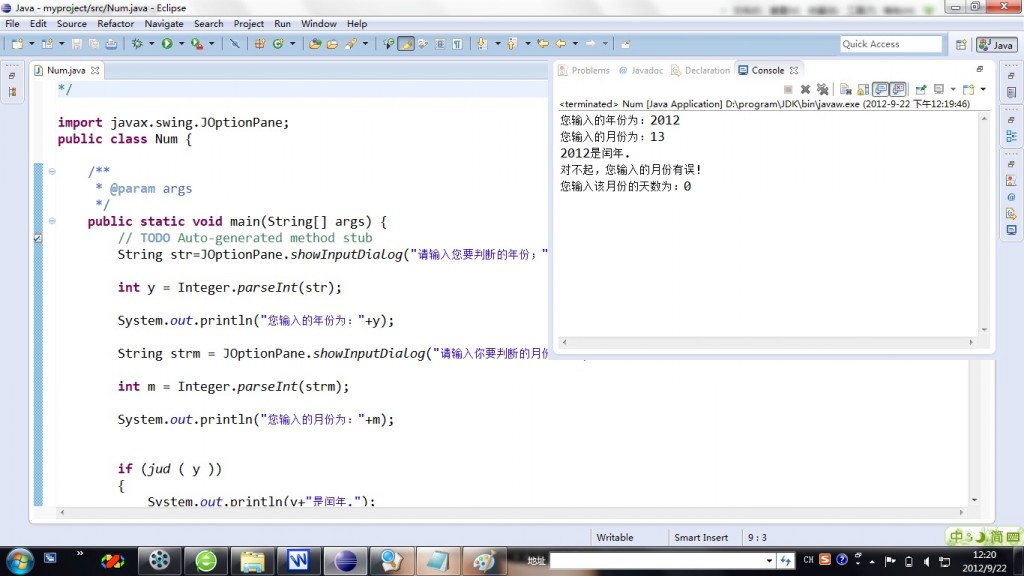Click the console horizontal scrollbar
The width and height of the screenshot is (1024, 576).
pos(767,342)
